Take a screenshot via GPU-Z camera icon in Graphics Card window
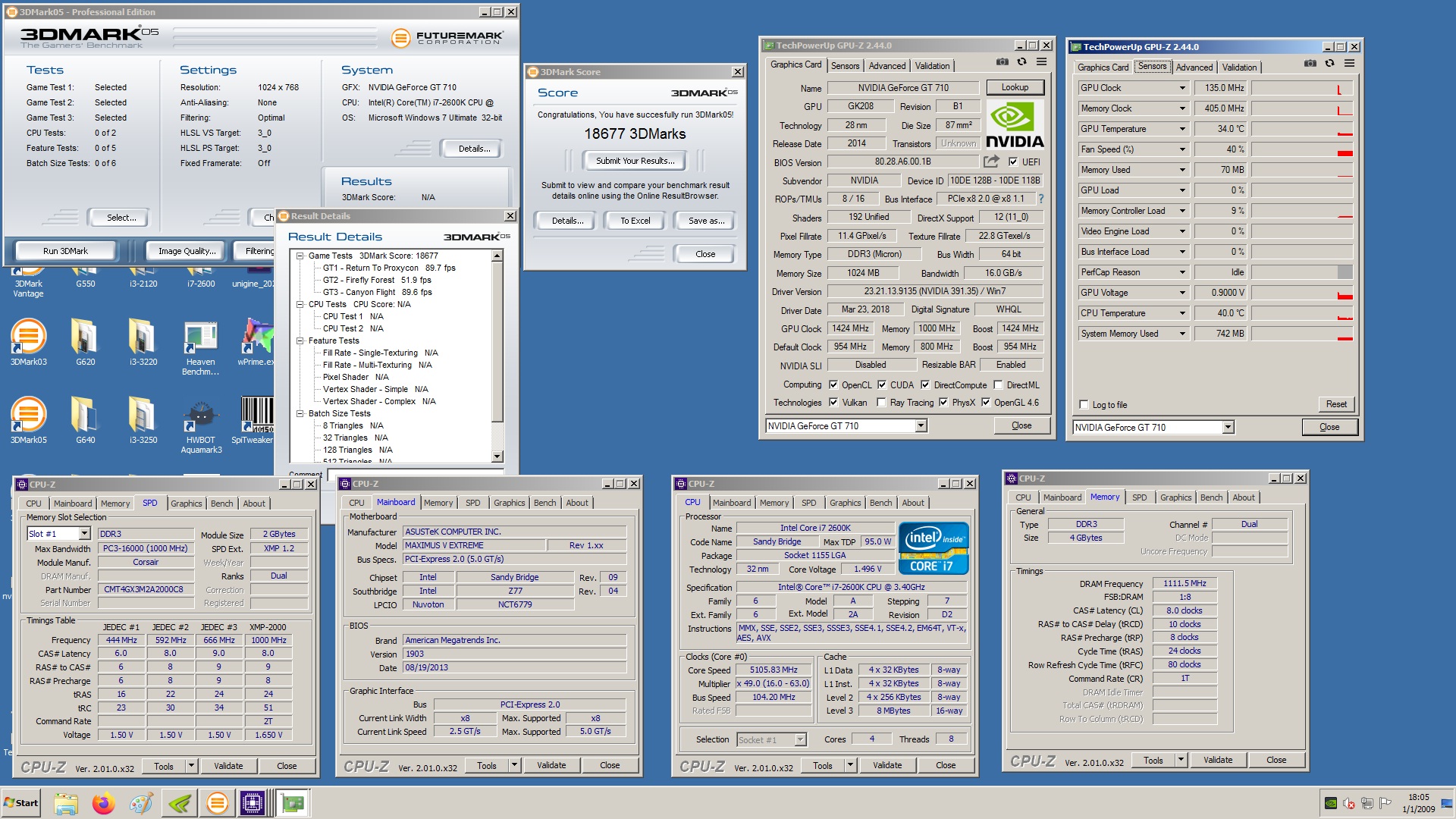 tap(1002, 62)
